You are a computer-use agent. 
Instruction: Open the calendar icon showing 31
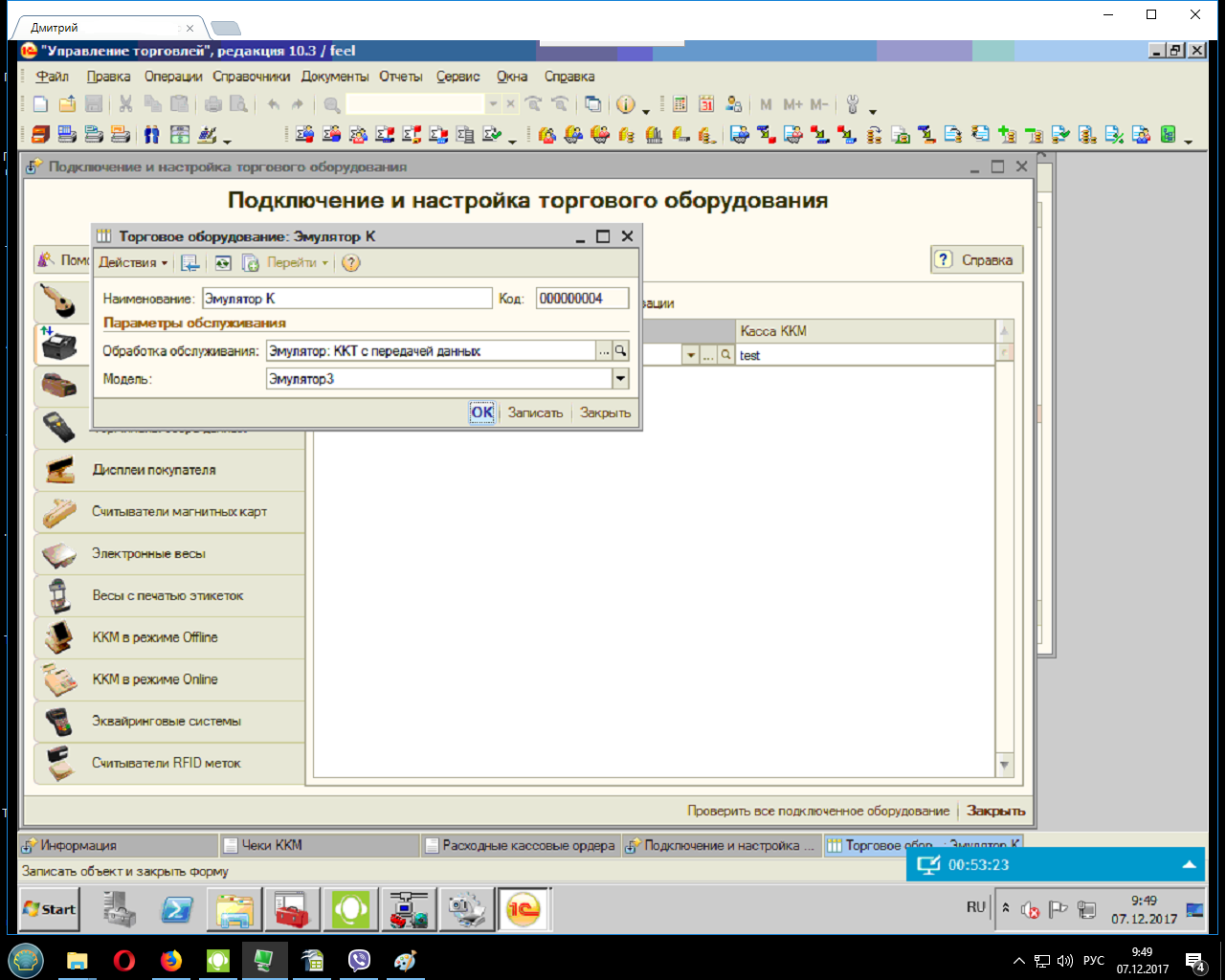pos(706,104)
